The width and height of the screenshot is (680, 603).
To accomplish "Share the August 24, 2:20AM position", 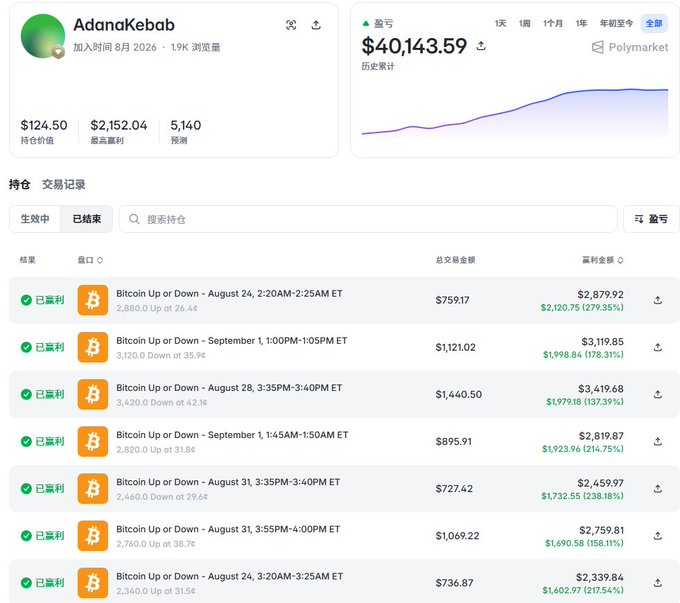I will pyautogui.click(x=657, y=300).
